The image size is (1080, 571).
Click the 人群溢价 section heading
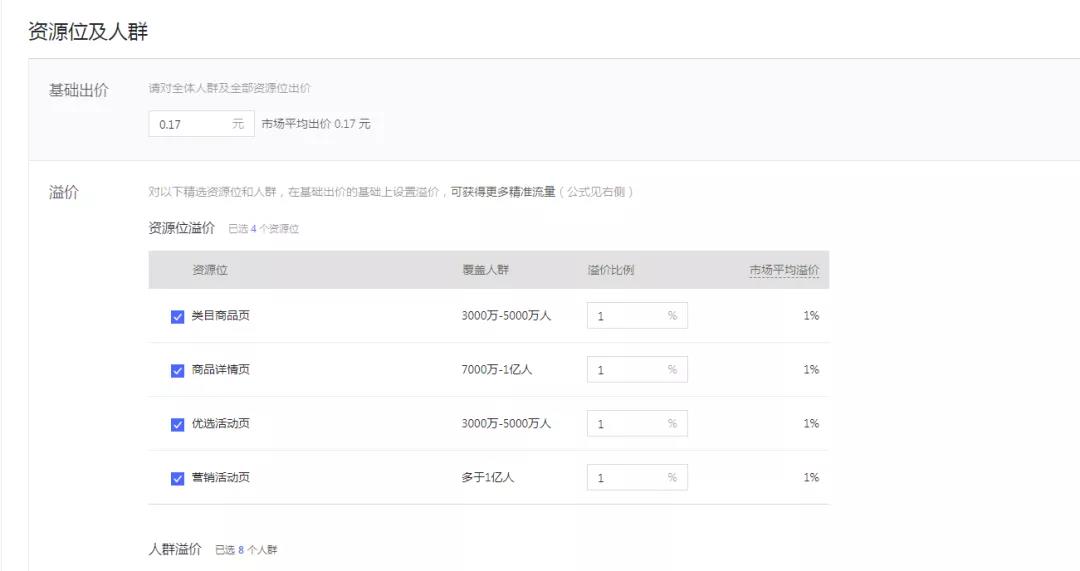point(175,549)
